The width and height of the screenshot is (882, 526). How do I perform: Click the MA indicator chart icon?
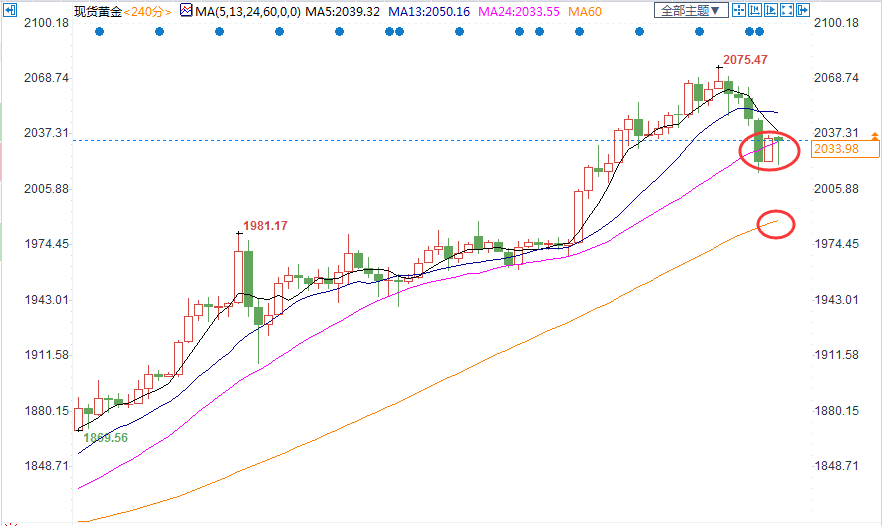(x=185, y=11)
